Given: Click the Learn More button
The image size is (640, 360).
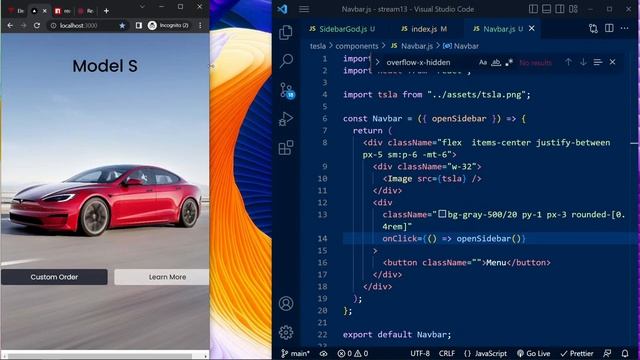Looking at the screenshot, I should pos(162,277).
